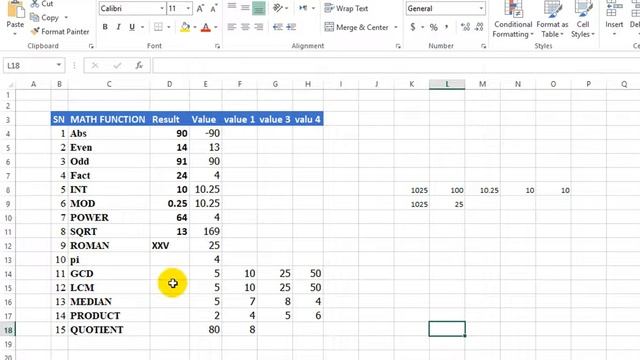Click Increase Decimal icon
This screenshot has width=640, height=360.
click(x=465, y=27)
